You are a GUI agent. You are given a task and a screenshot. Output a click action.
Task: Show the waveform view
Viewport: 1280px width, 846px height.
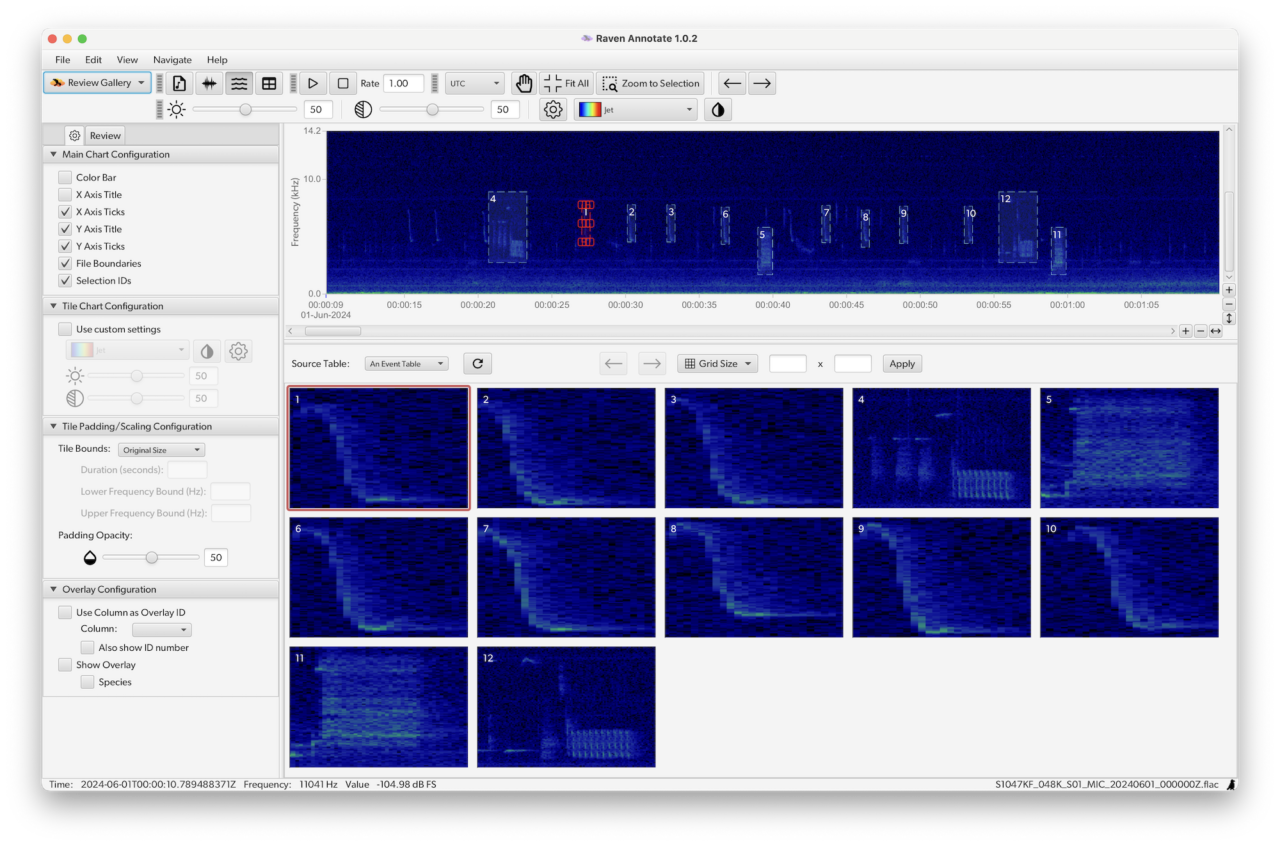pyautogui.click(x=209, y=84)
